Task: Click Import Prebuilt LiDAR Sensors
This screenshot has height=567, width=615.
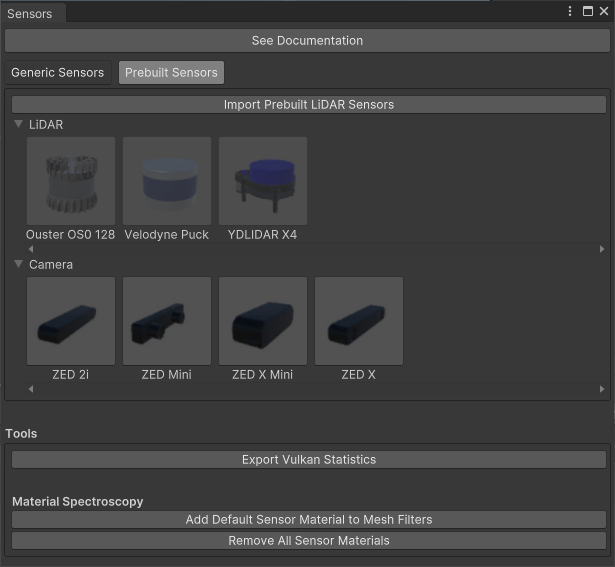Action: pos(309,105)
